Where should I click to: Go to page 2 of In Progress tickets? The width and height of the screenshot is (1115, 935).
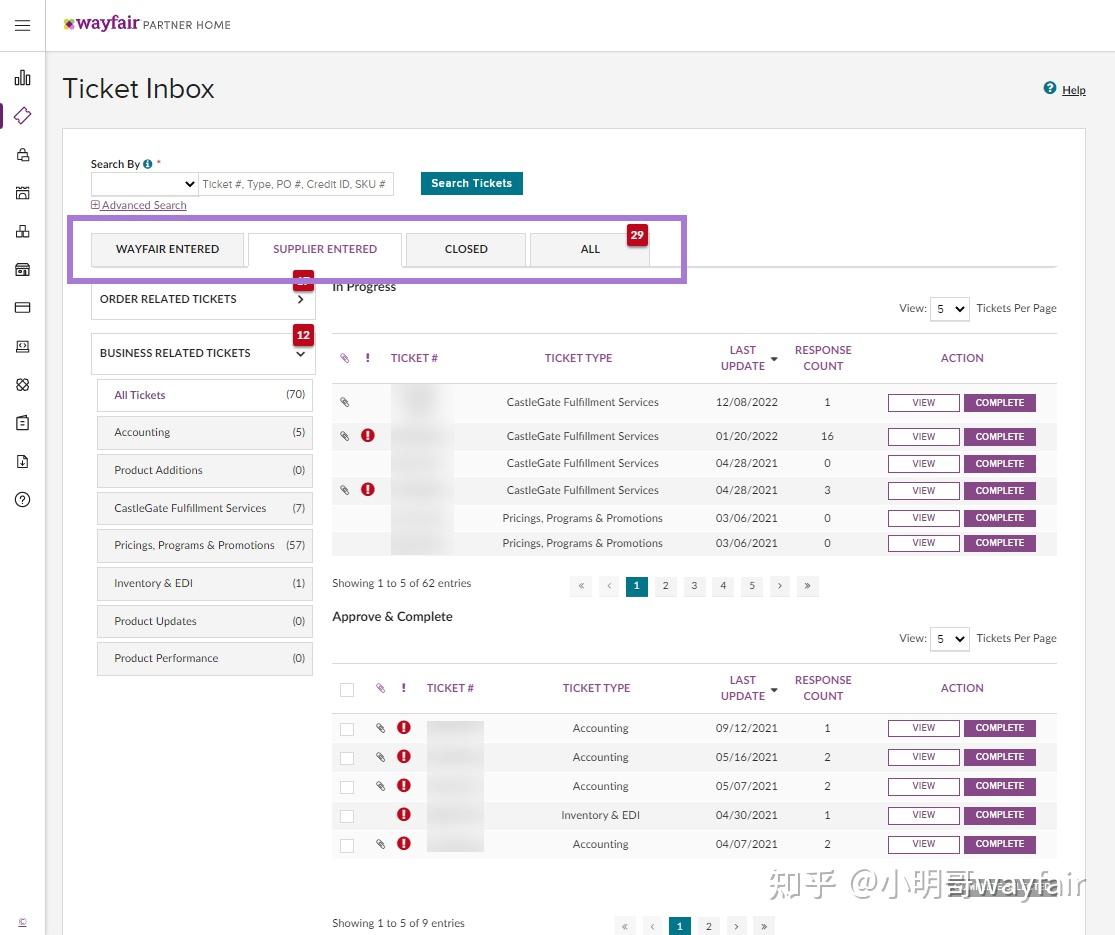665,586
